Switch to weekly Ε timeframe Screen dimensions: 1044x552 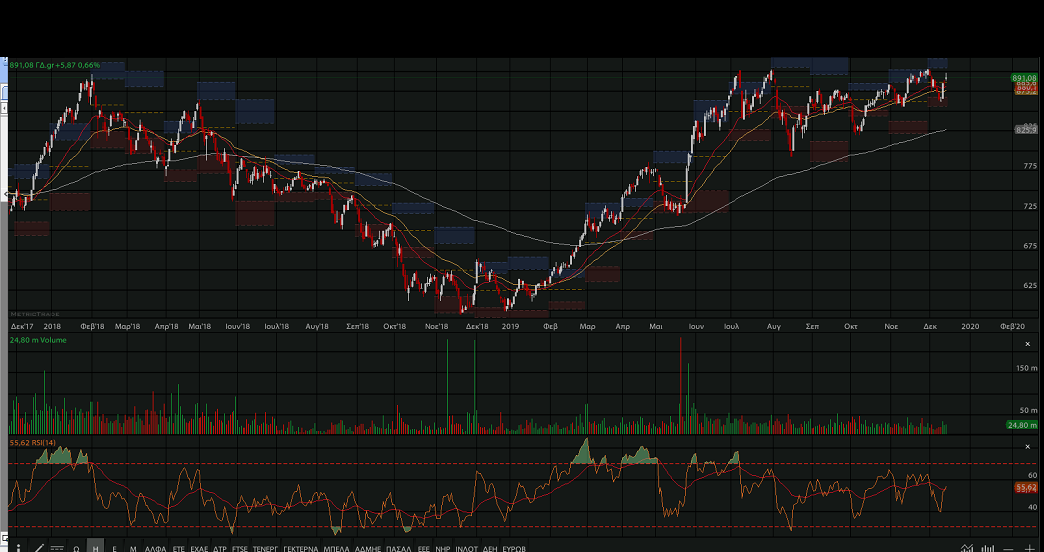pos(114,548)
